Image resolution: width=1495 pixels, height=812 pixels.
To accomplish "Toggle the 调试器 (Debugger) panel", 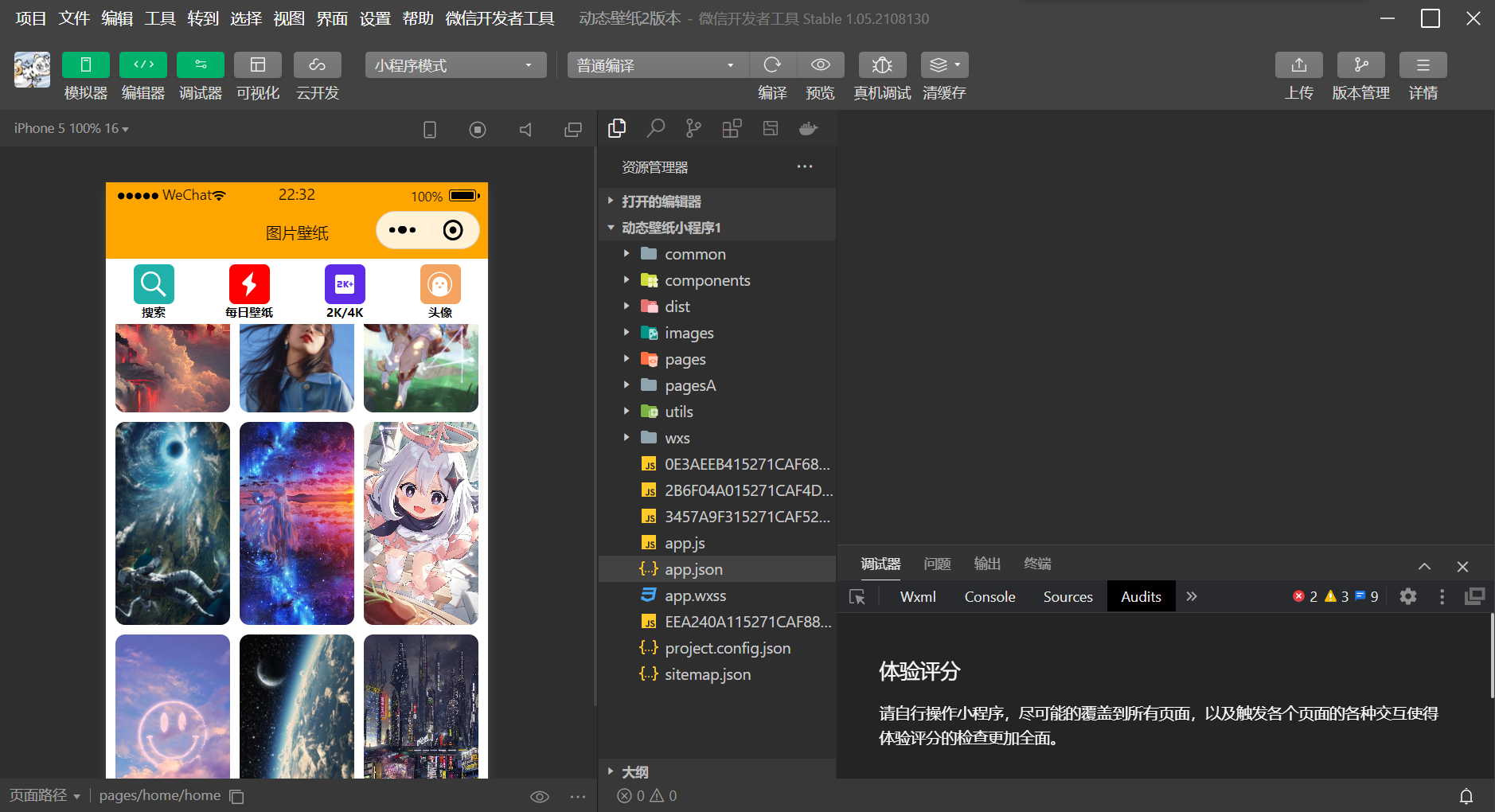I will tap(200, 76).
